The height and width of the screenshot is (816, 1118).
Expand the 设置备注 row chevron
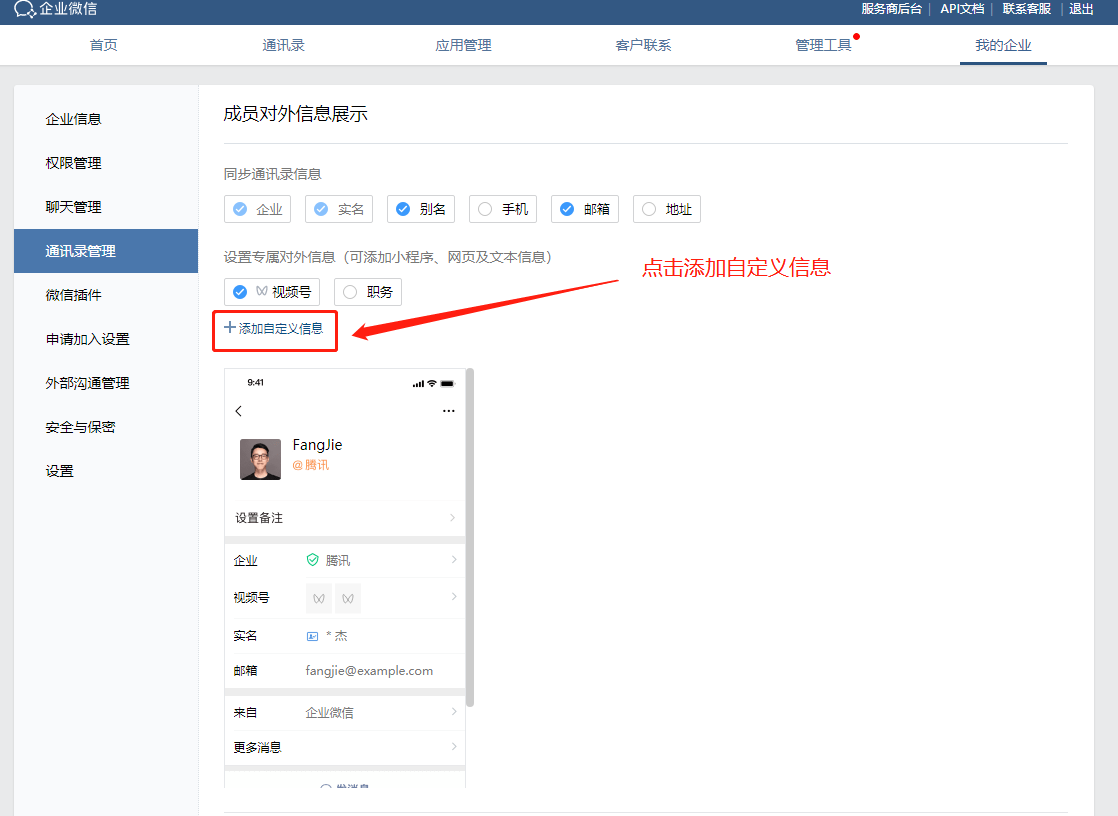pyautogui.click(x=452, y=518)
